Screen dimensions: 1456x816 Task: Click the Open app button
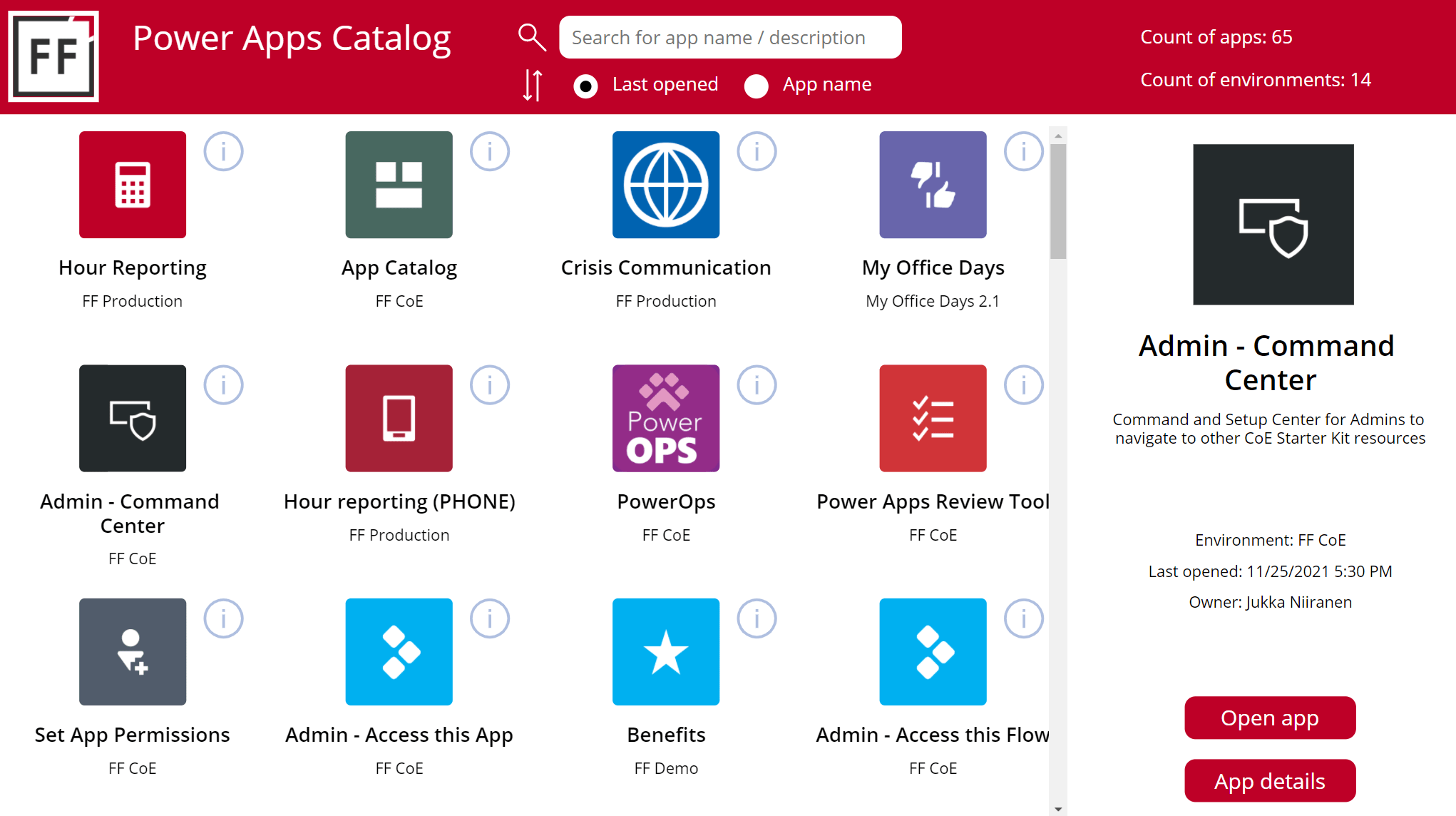pos(1269,718)
